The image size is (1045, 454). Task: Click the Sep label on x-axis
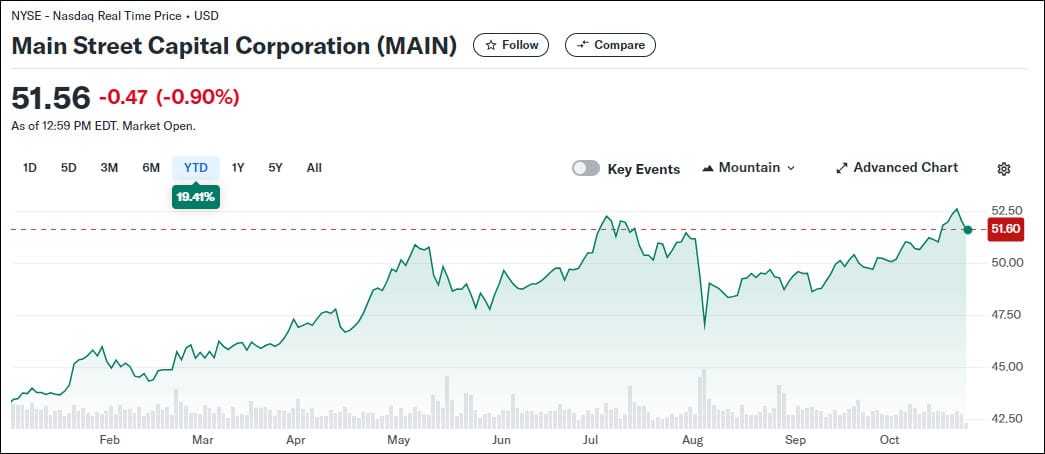795,440
